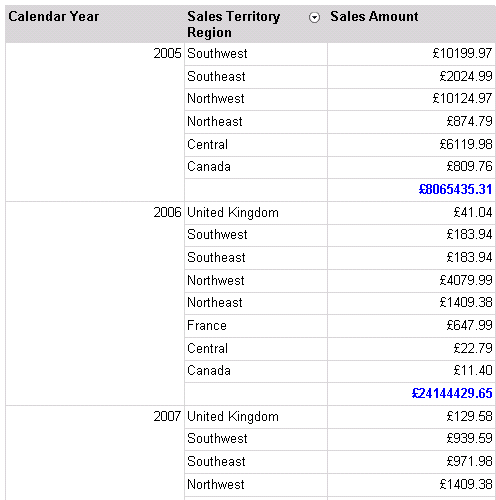The image size is (496, 500).
Task: Select the 2006 calendar year cell
Action: click(95, 304)
